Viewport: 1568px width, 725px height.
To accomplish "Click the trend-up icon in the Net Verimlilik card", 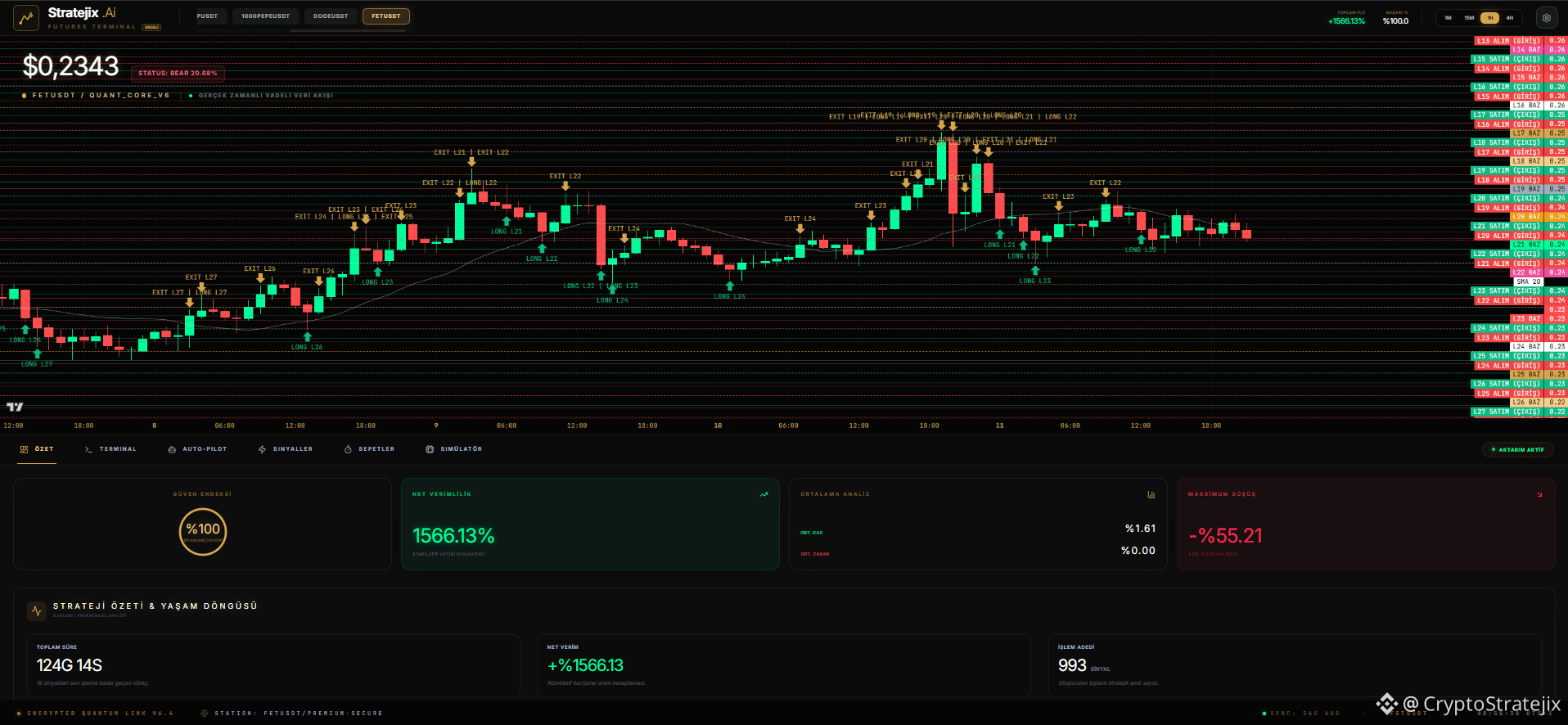I will (764, 494).
